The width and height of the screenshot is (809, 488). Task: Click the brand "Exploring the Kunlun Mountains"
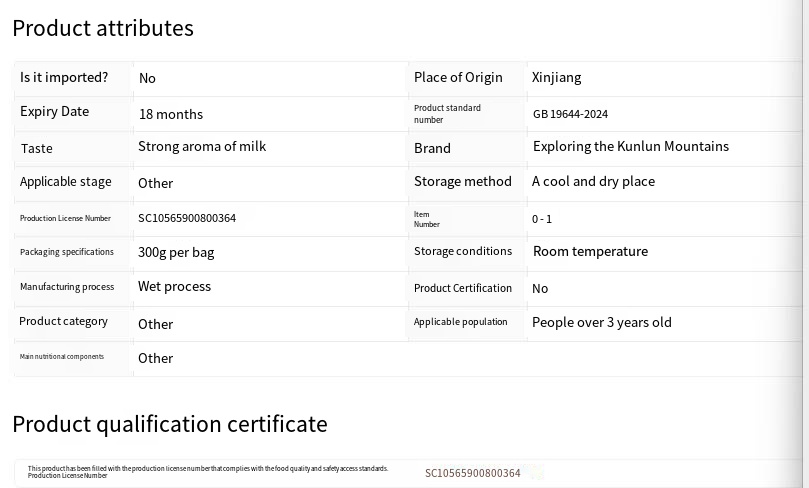(x=630, y=147)
